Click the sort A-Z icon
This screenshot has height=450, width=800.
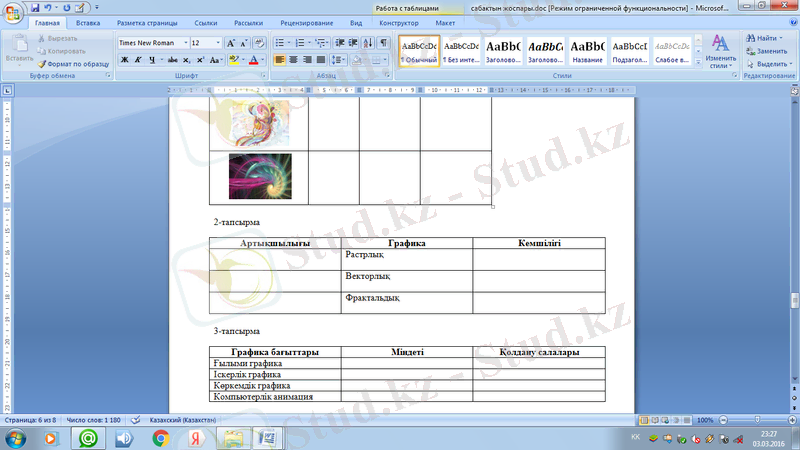pyautogui.click(x=368, y=43)
